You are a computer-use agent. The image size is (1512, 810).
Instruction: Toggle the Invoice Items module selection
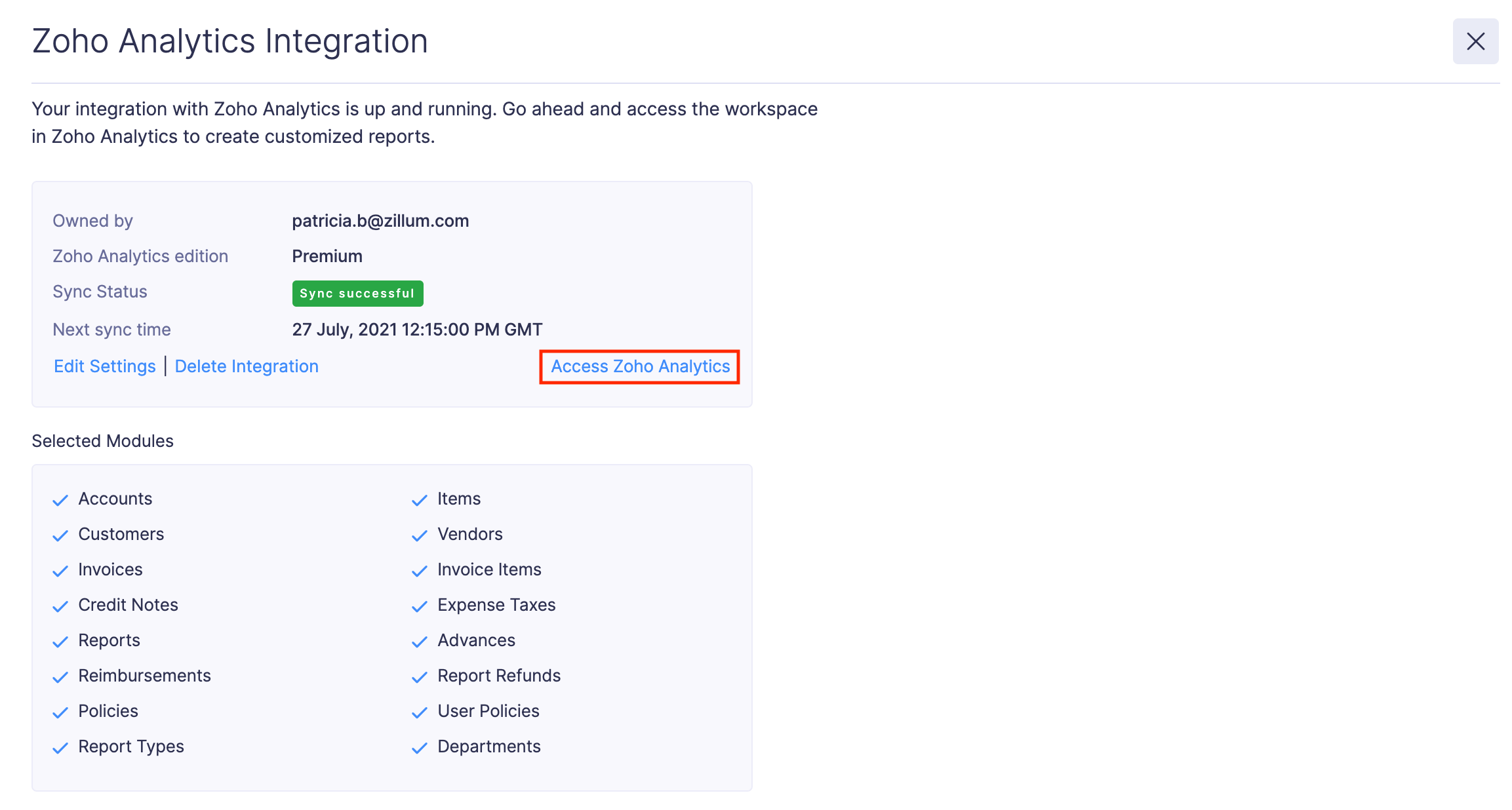pos(488,569)
